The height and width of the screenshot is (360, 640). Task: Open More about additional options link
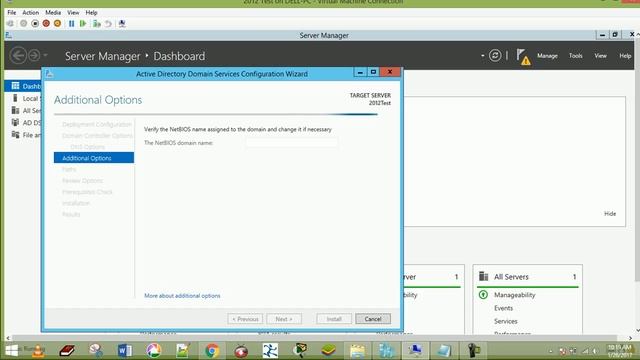182,296
